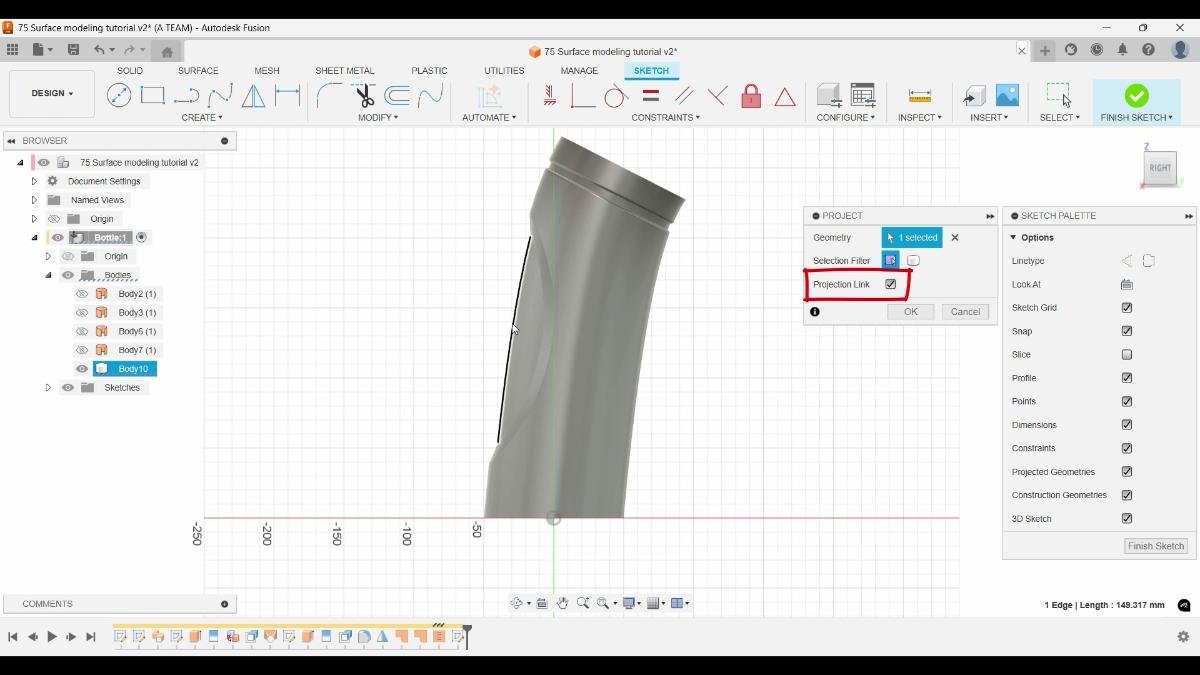1200x675 pixels.
Task: Apply the Parallel constraint
Action: click(x=684, y=96)
